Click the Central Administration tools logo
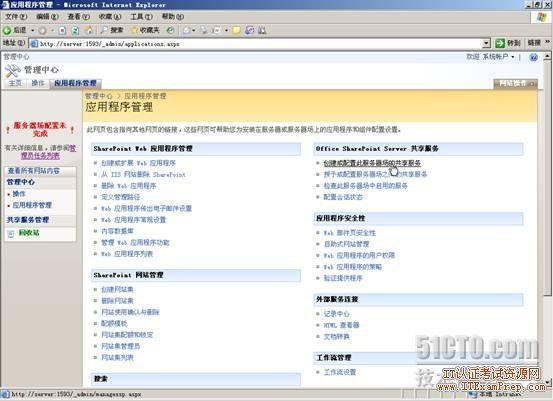 click(12, 71)
